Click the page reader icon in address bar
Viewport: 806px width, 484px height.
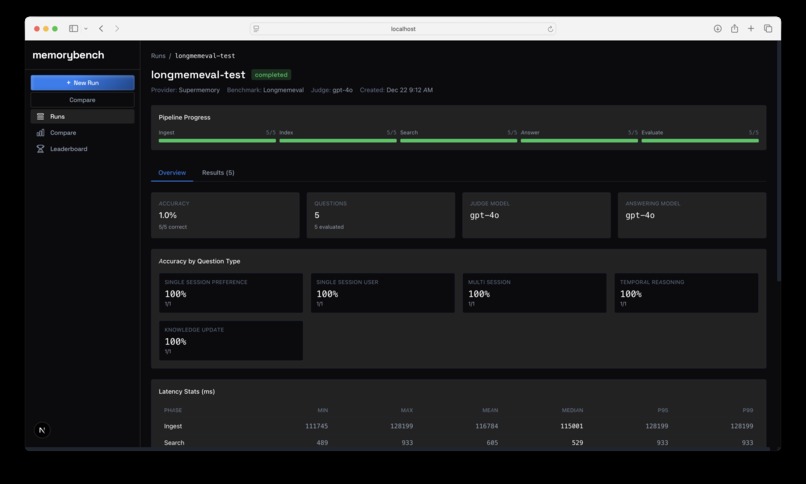[256, 29]
